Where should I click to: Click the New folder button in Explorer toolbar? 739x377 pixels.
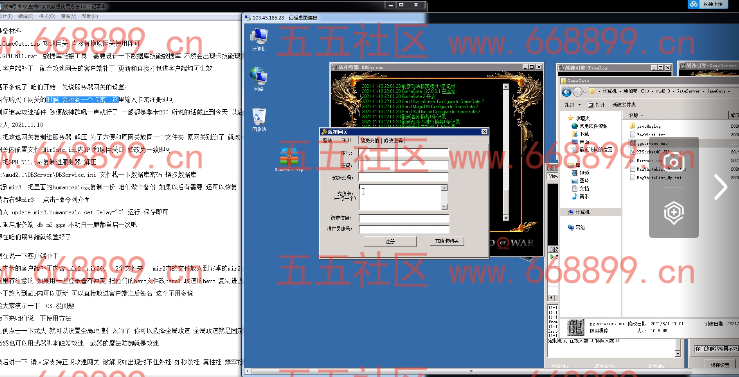click(624, 105)
